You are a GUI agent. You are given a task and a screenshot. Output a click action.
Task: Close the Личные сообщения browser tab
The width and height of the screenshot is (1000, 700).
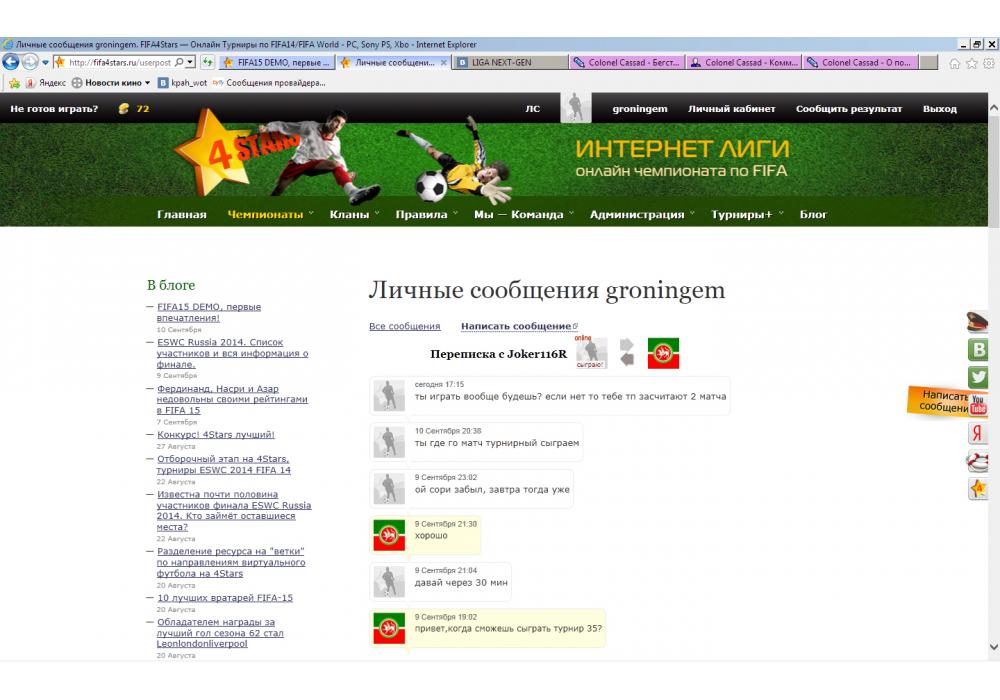[x=444, y=62]
